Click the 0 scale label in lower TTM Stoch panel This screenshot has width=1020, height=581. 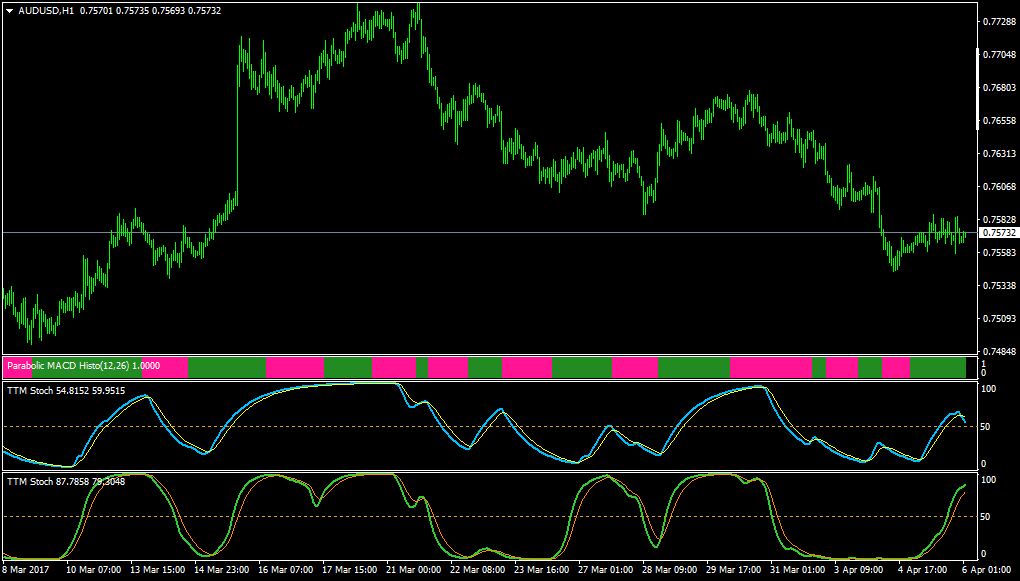[x=984, y=554]
